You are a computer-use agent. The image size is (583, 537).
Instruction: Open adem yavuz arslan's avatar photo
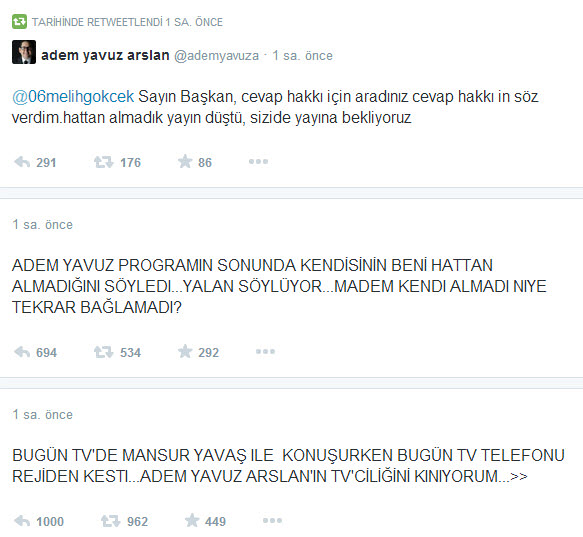(x=24, y=52)
